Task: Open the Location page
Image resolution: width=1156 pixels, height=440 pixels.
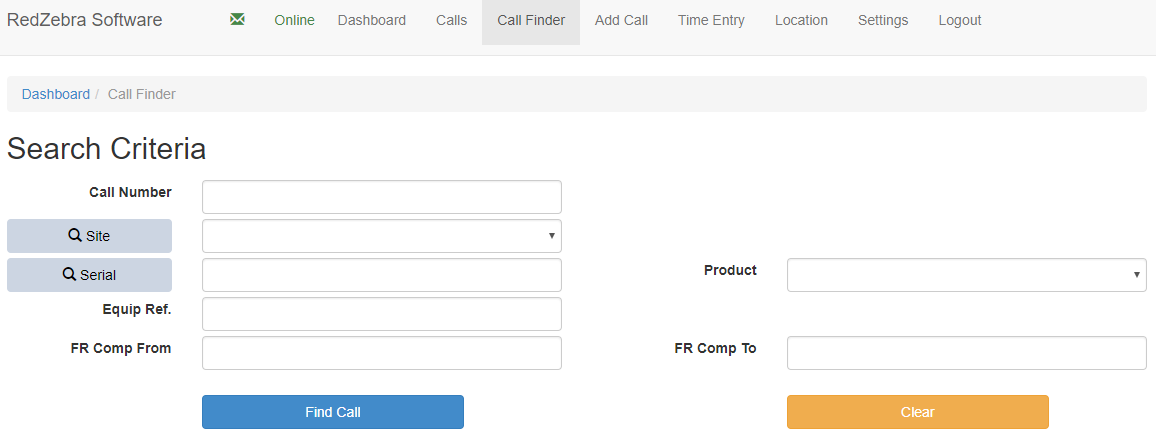Action: 801,20
